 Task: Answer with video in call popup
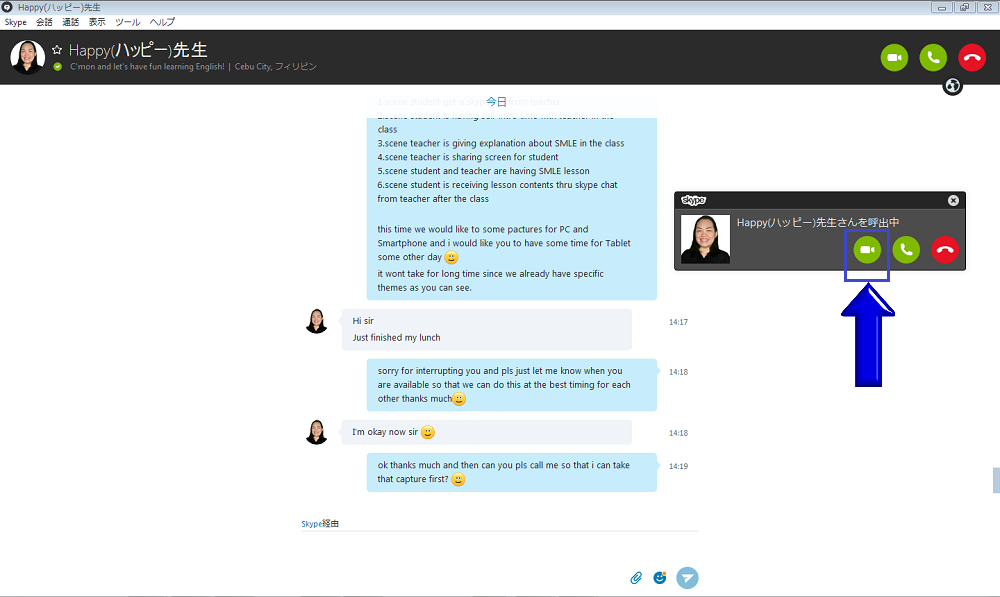867,249
